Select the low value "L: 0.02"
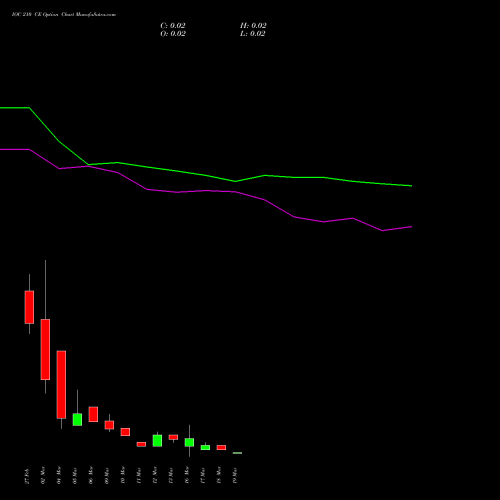Image resolution: width=500 pixels, height=500 pixels. click(253, 34)
